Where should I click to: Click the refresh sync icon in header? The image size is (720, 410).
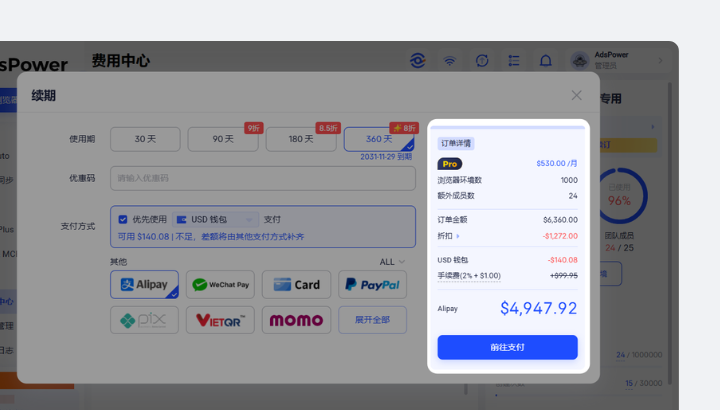tap(482, 61)
